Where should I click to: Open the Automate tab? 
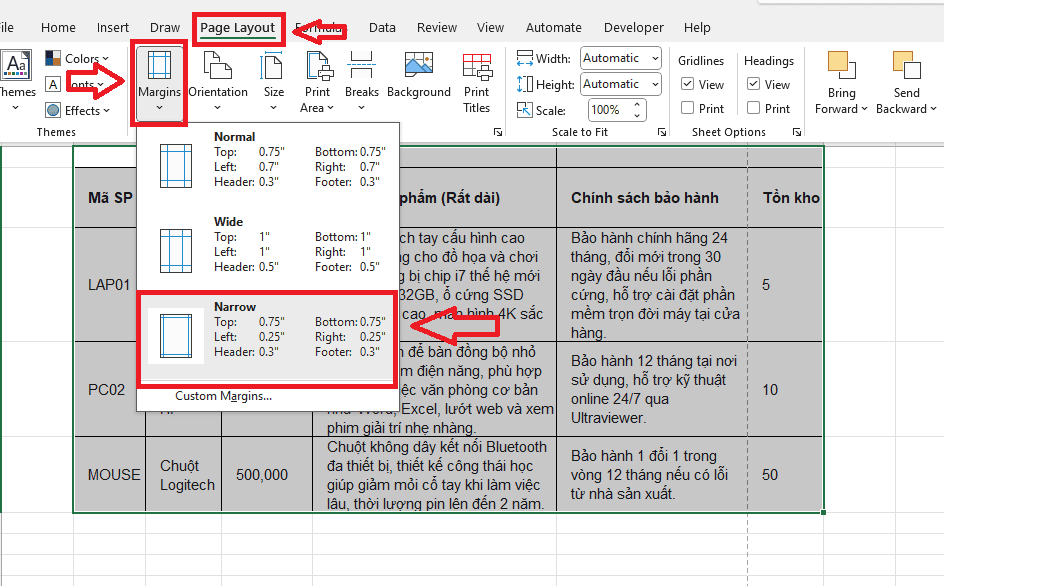click(x=553, y=28)
